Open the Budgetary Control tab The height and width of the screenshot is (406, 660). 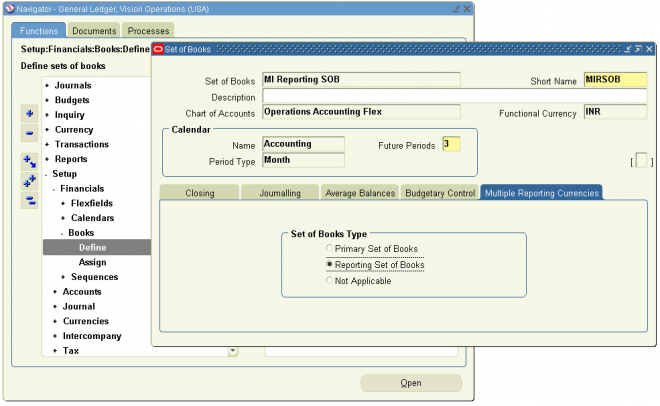[440, 193]
